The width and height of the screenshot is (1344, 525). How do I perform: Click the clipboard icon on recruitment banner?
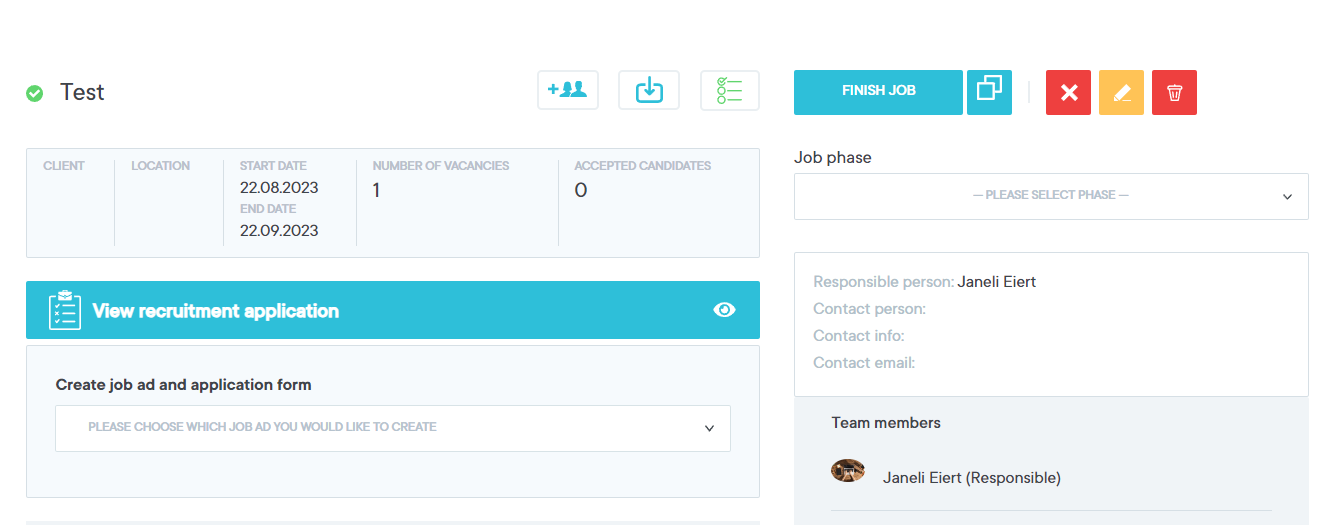pos(65,310)
